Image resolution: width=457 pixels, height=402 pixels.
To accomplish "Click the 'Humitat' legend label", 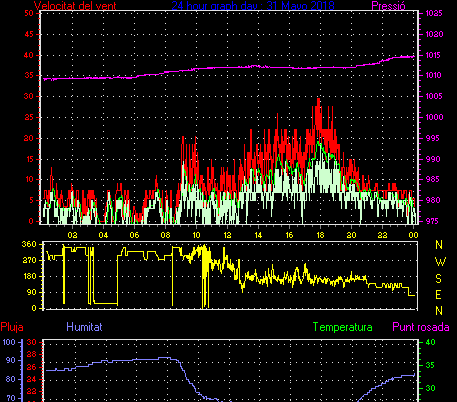I will click(x=84, y=327).
